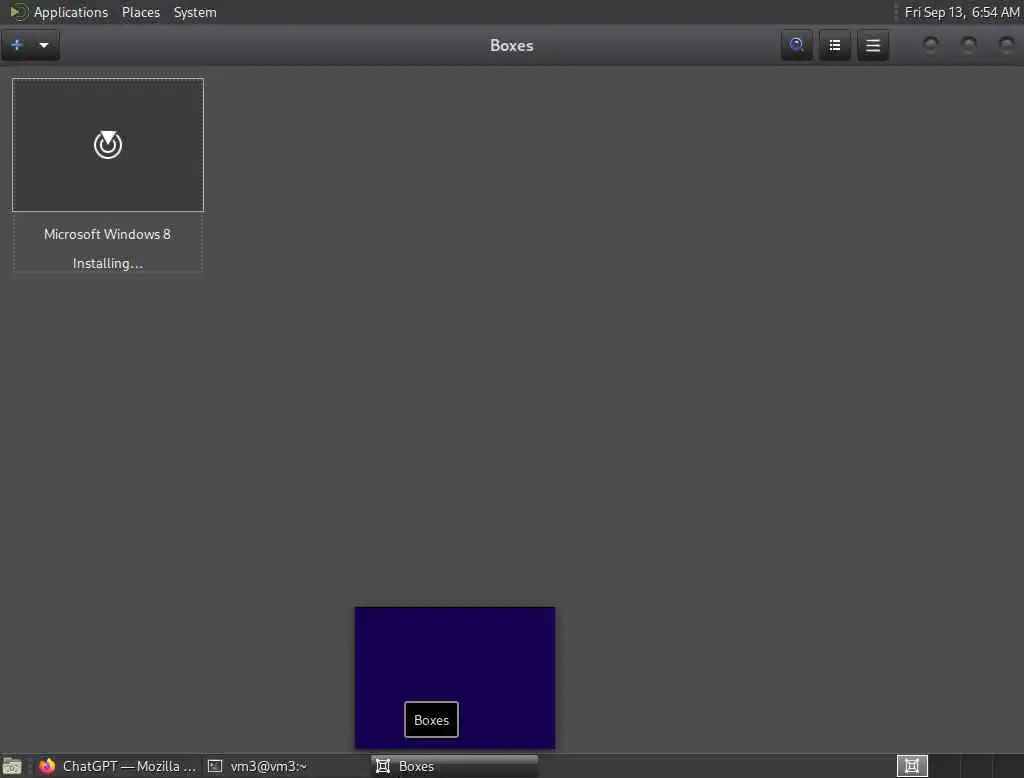The width and height of the screenshot is (1024, 778).
Task: Switch to list view in Boxes
Action: coord(835,45)
